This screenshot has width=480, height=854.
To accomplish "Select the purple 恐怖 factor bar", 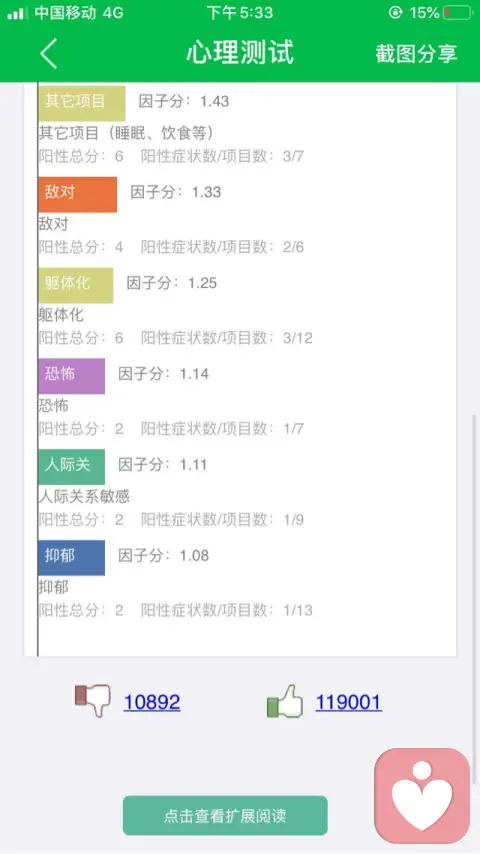I will pos(71,376).
